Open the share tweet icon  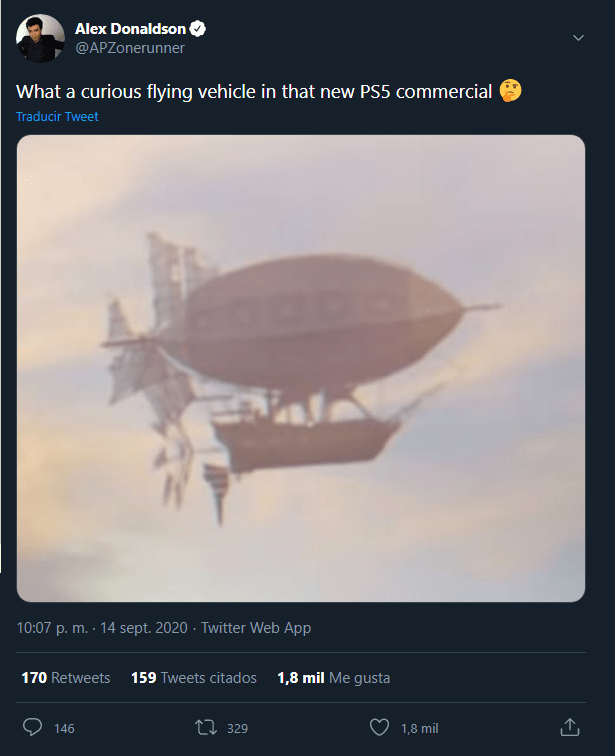point(570,727)
